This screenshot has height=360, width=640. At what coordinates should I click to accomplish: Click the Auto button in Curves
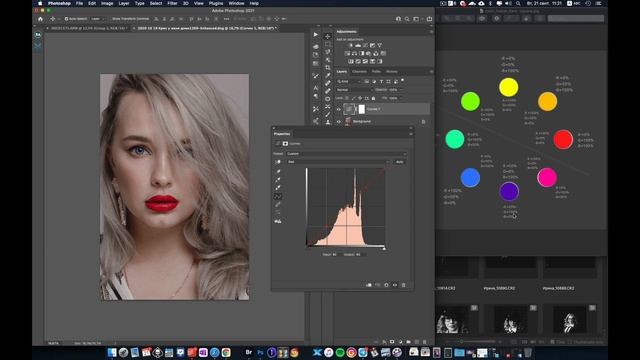(400, 162)
